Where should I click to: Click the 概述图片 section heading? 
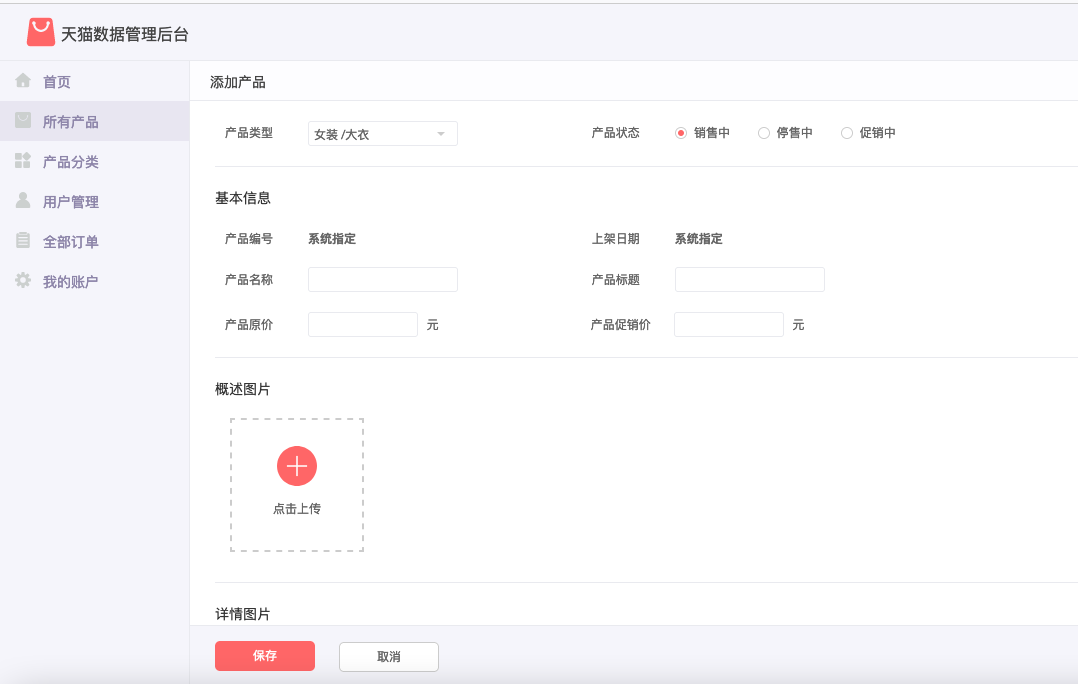tap(243, 389)
